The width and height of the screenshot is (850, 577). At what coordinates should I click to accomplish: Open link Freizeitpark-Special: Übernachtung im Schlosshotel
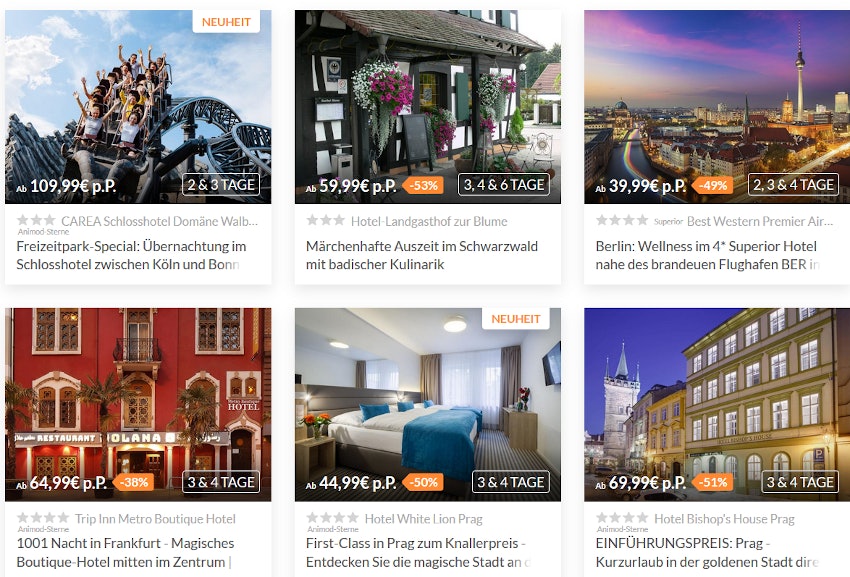click(x=131, y=255)
